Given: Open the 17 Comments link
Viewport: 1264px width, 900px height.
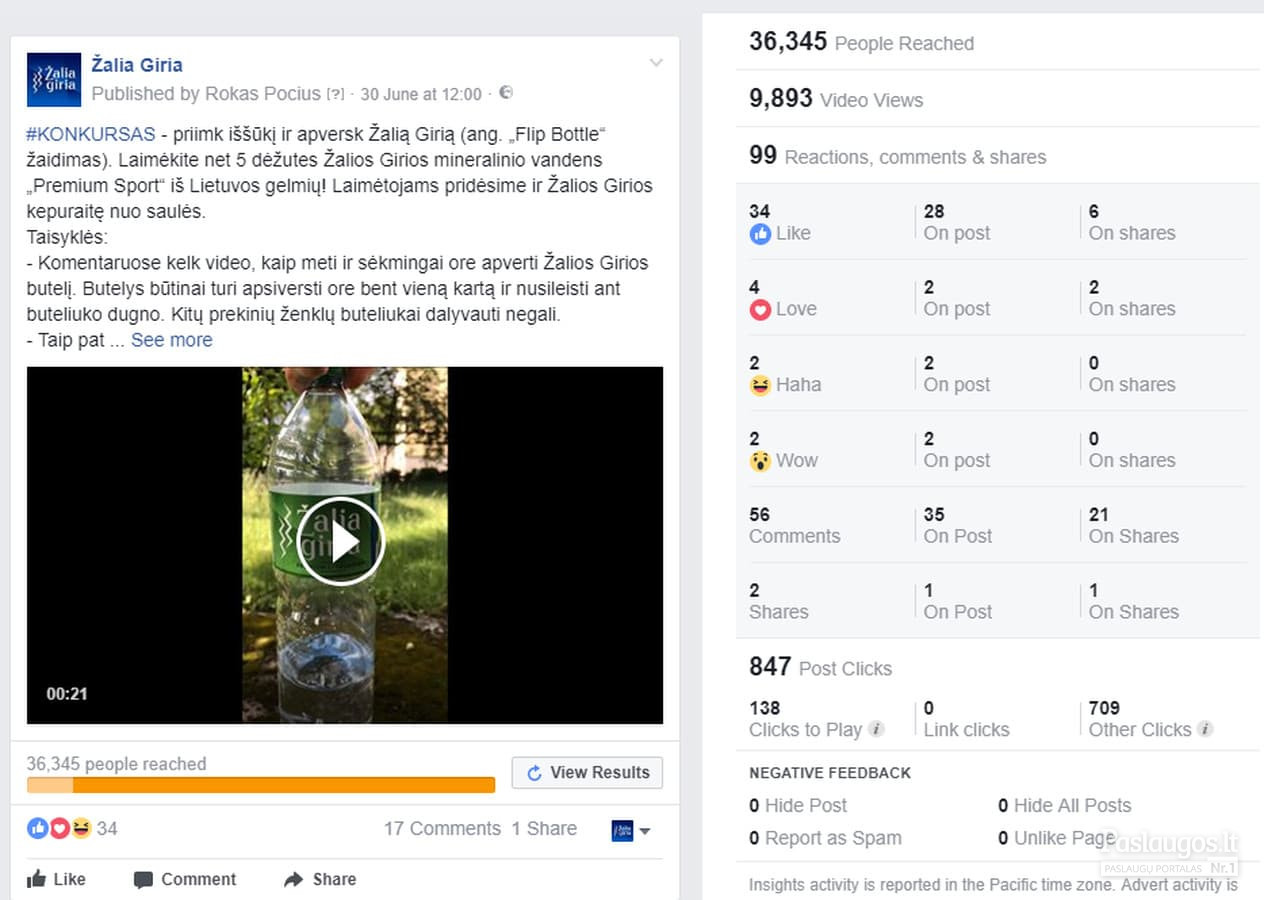Looking at the screenshot, I should pyautogui.click(x=442, y=828).
